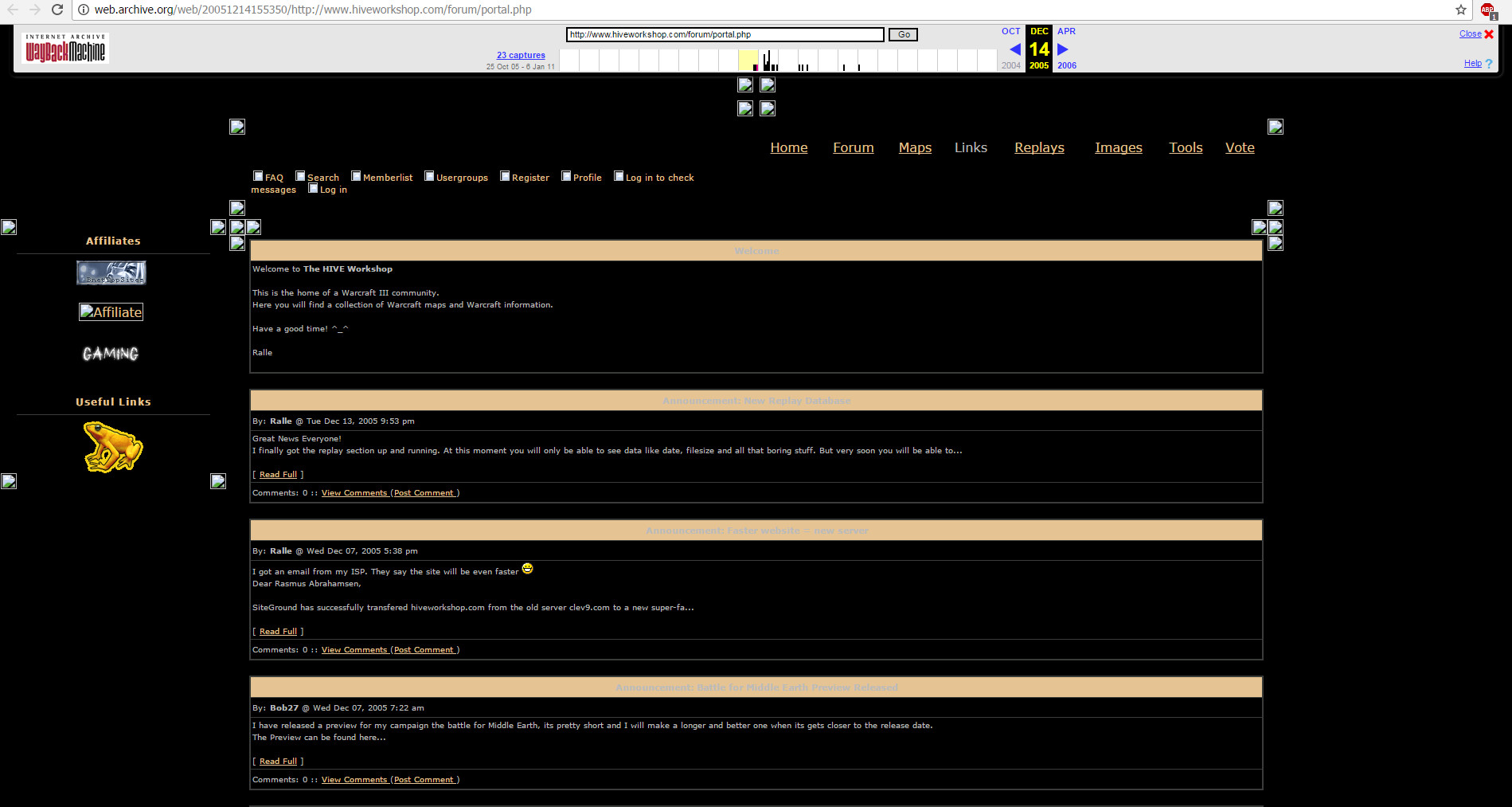Open the Usergroups forum link
This screenshot has width=1512, height=807.
pyautogui.click(x=462, y=178)
